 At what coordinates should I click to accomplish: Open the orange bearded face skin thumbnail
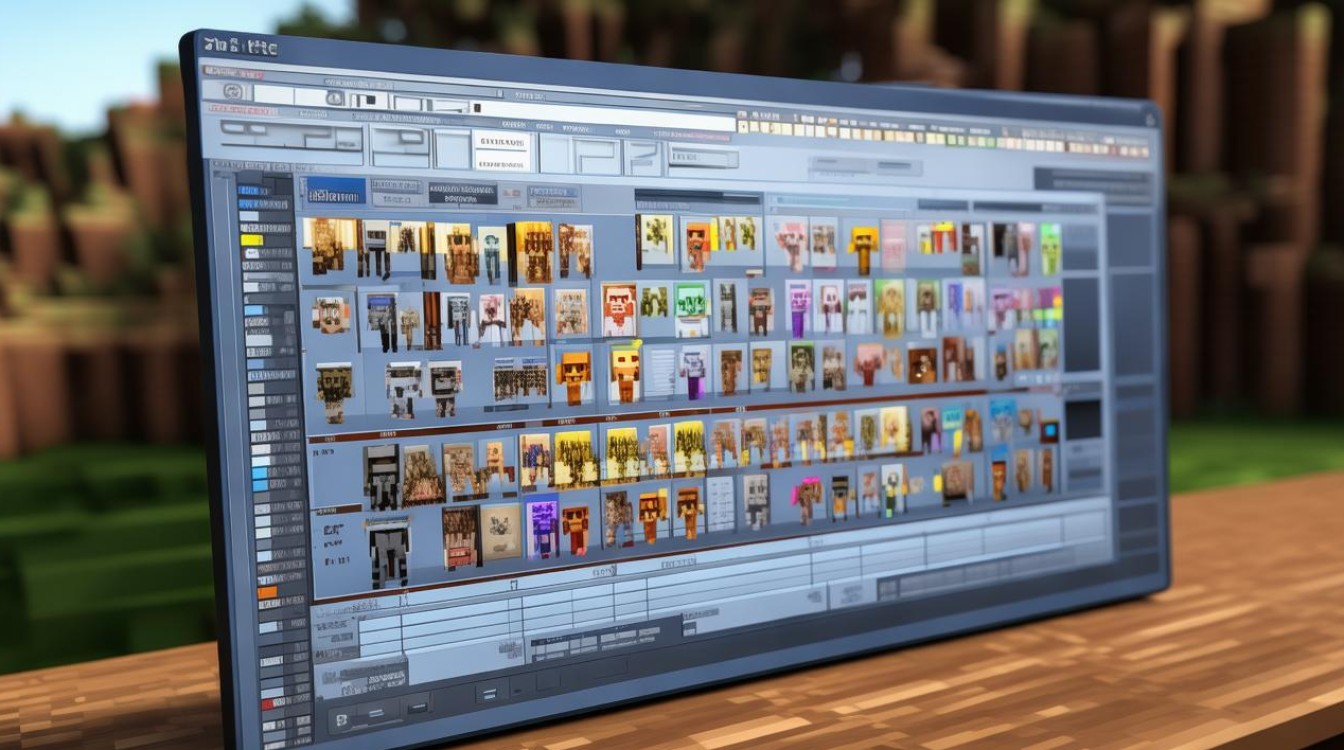619,310
